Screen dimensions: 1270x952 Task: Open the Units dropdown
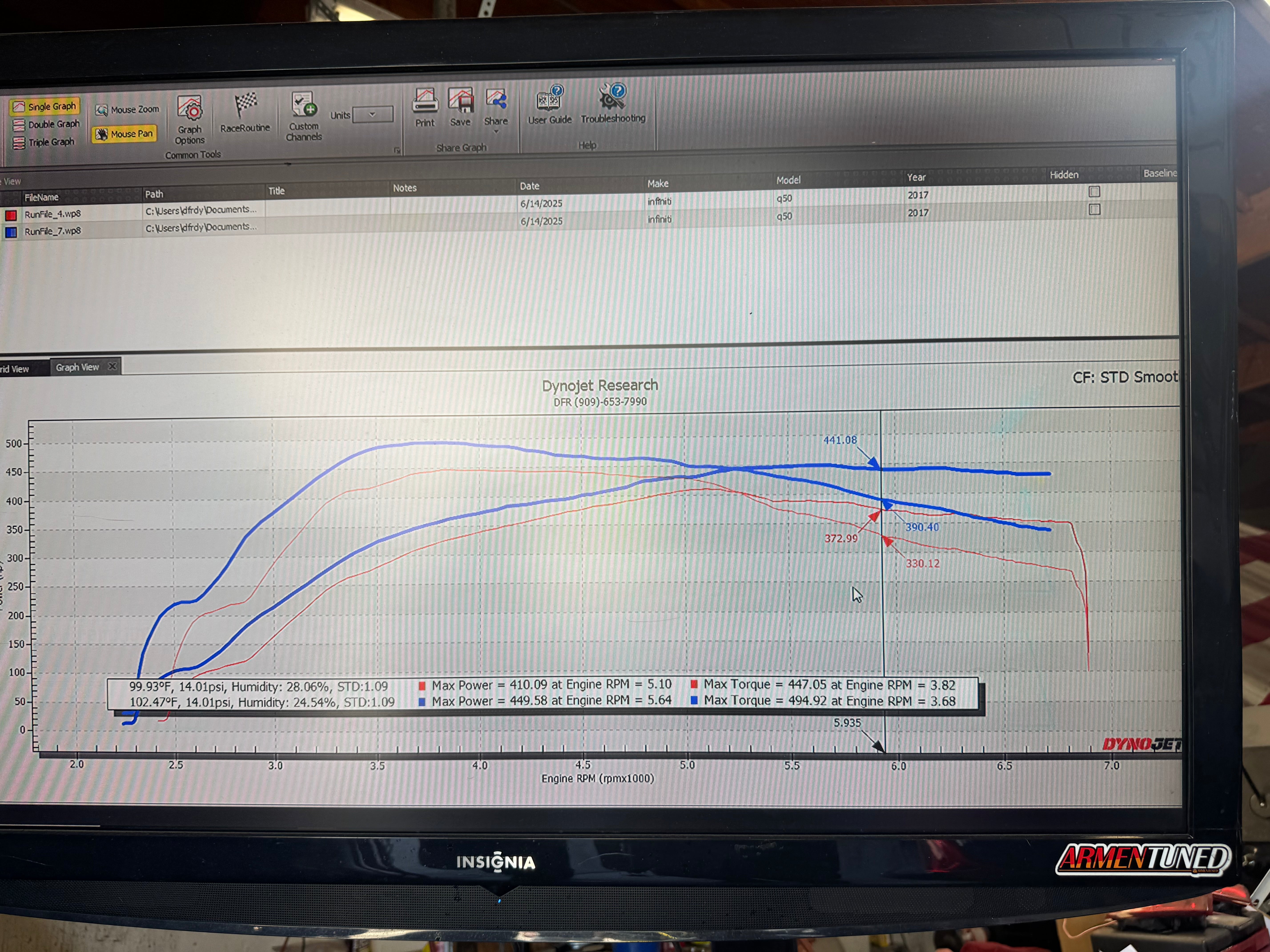373,114
